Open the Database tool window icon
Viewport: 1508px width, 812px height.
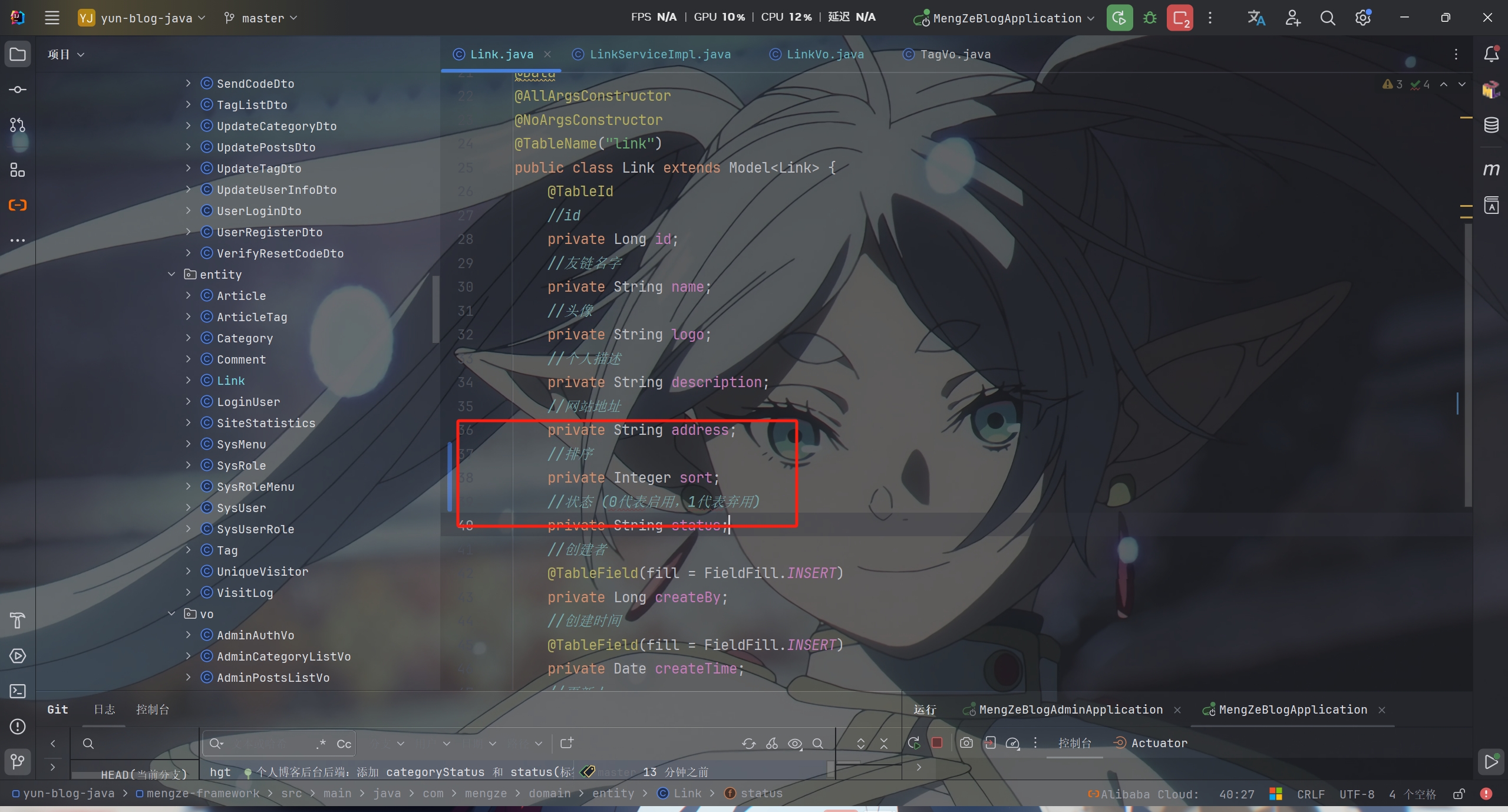[x=1491, y=125]
